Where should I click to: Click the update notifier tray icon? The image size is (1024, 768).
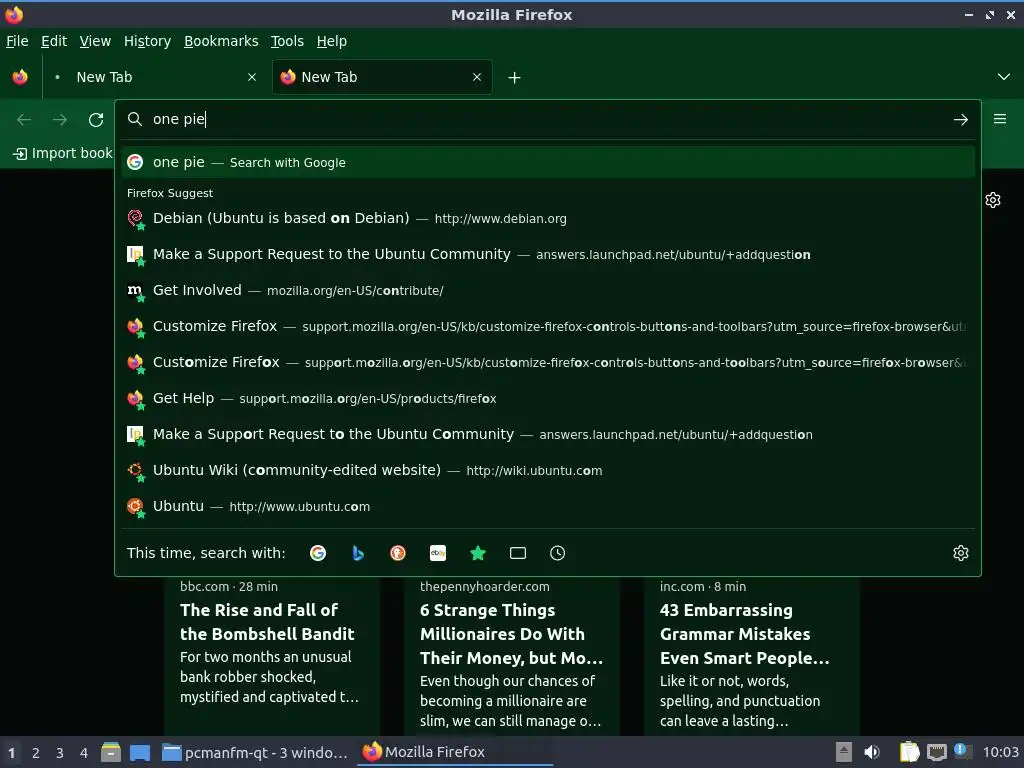(963, 751)
